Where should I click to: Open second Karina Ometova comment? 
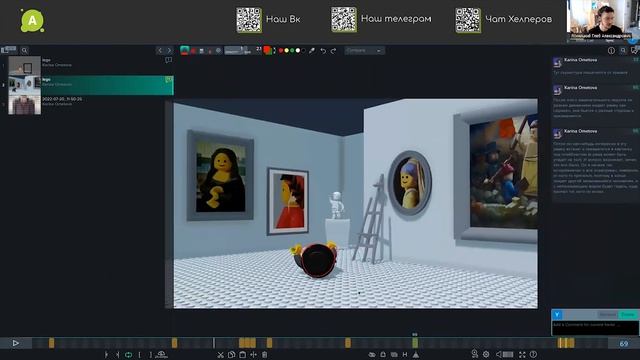coord(596,102)
